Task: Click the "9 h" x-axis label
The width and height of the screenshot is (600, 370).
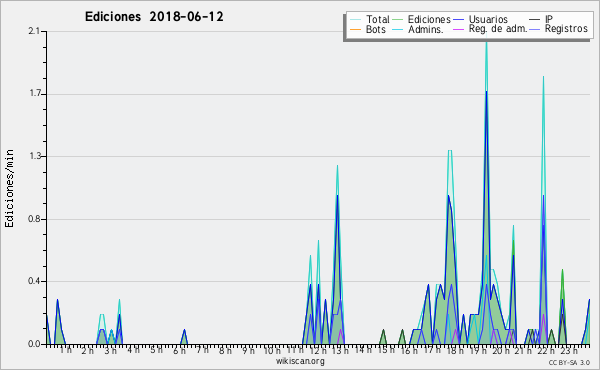Action: point(248,350)
